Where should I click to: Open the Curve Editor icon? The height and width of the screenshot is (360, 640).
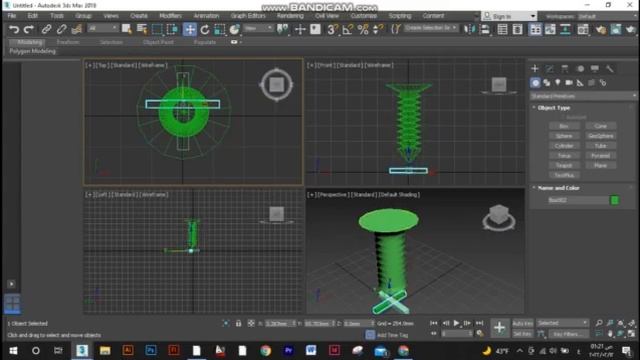click(550, 29)
